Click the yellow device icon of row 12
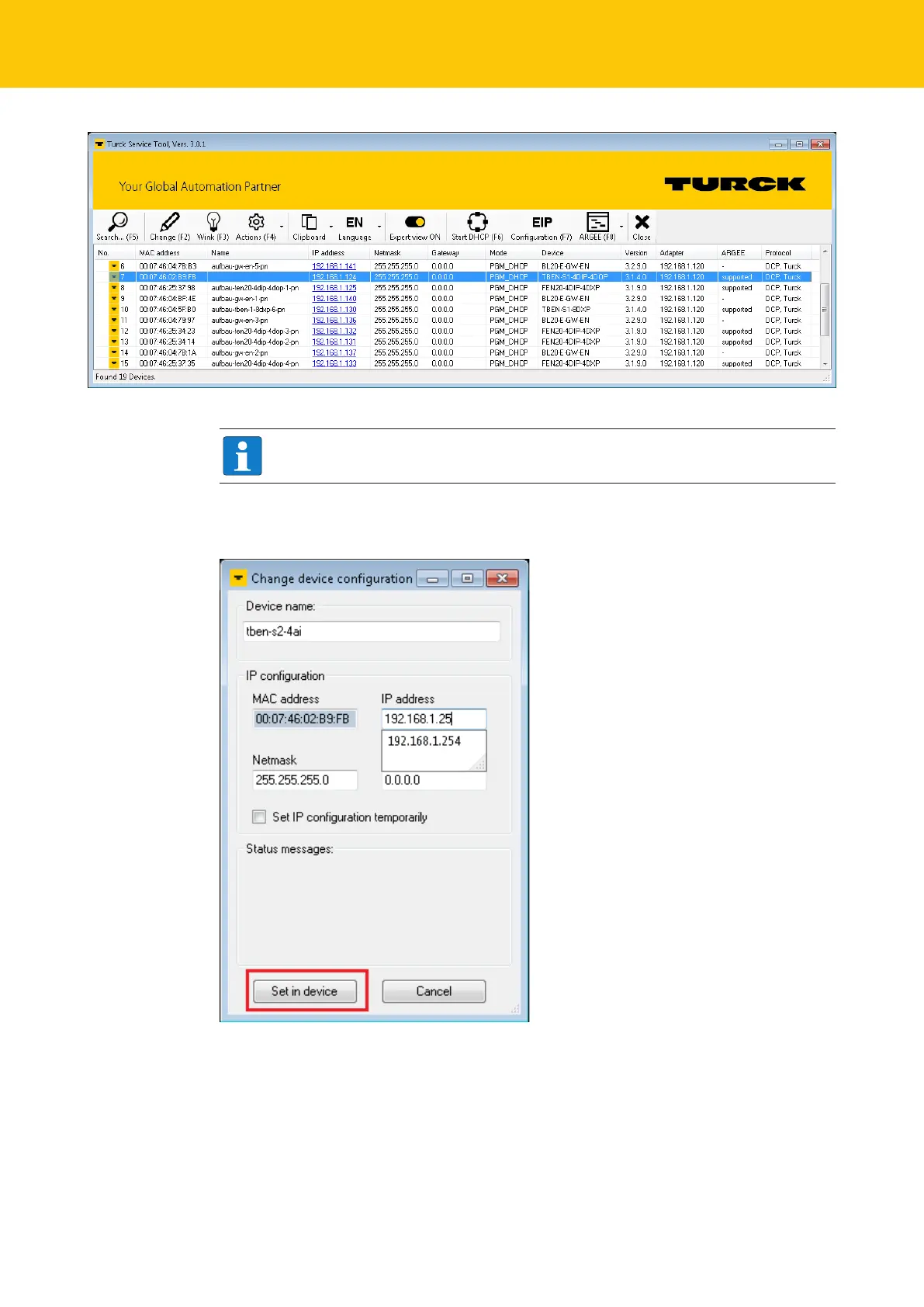The image size is (924, 1307). tap(113, 331)
